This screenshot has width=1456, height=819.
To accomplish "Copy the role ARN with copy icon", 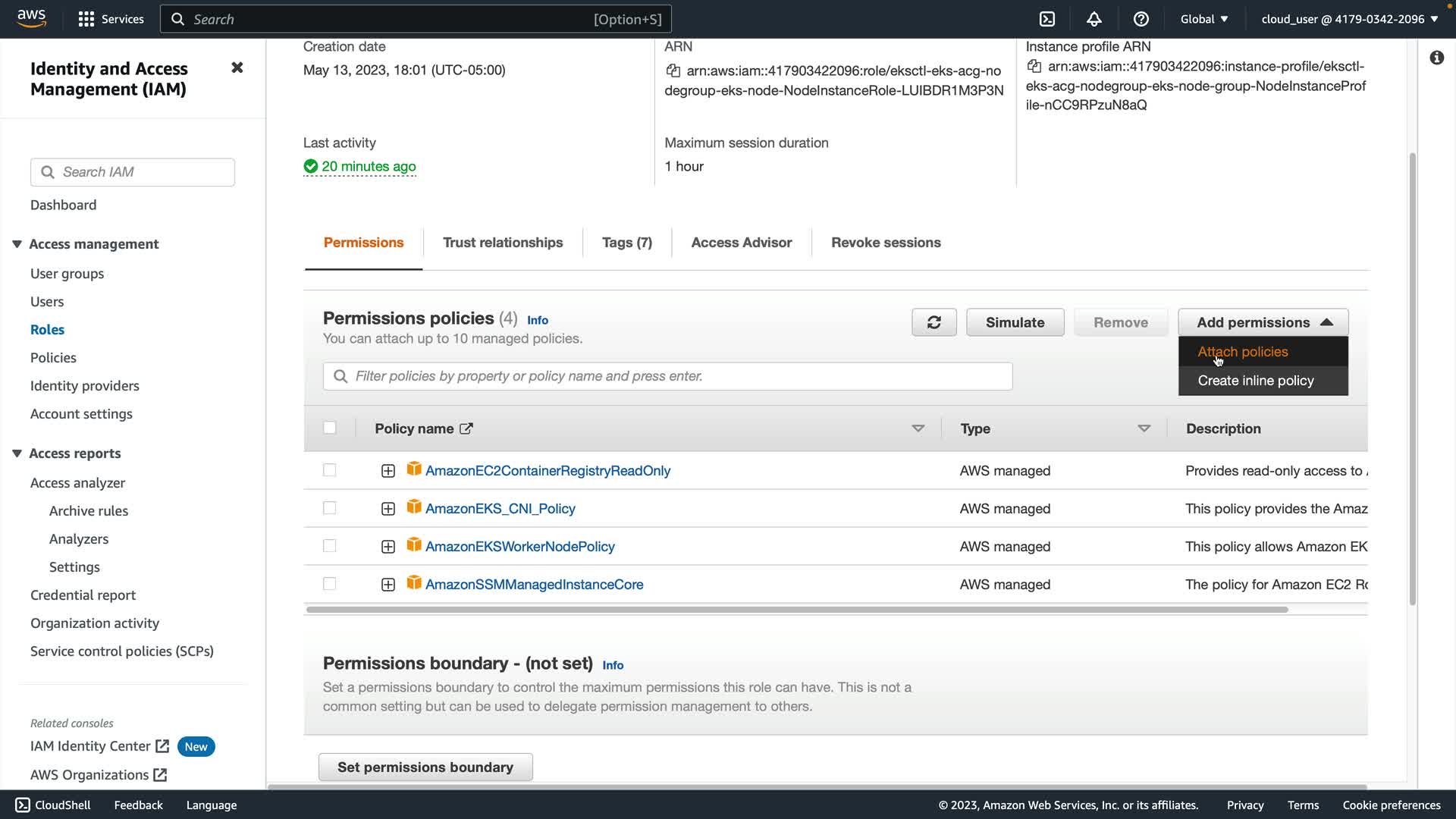I will 673,71.
